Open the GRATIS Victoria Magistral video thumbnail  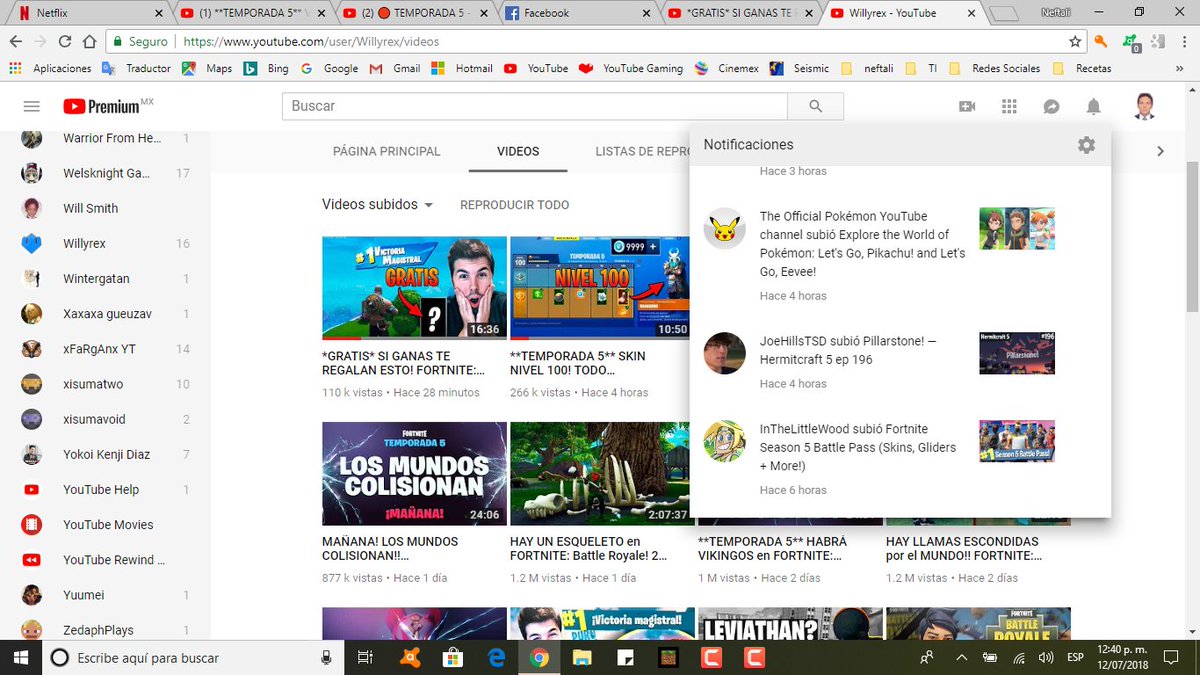point(414,288)
